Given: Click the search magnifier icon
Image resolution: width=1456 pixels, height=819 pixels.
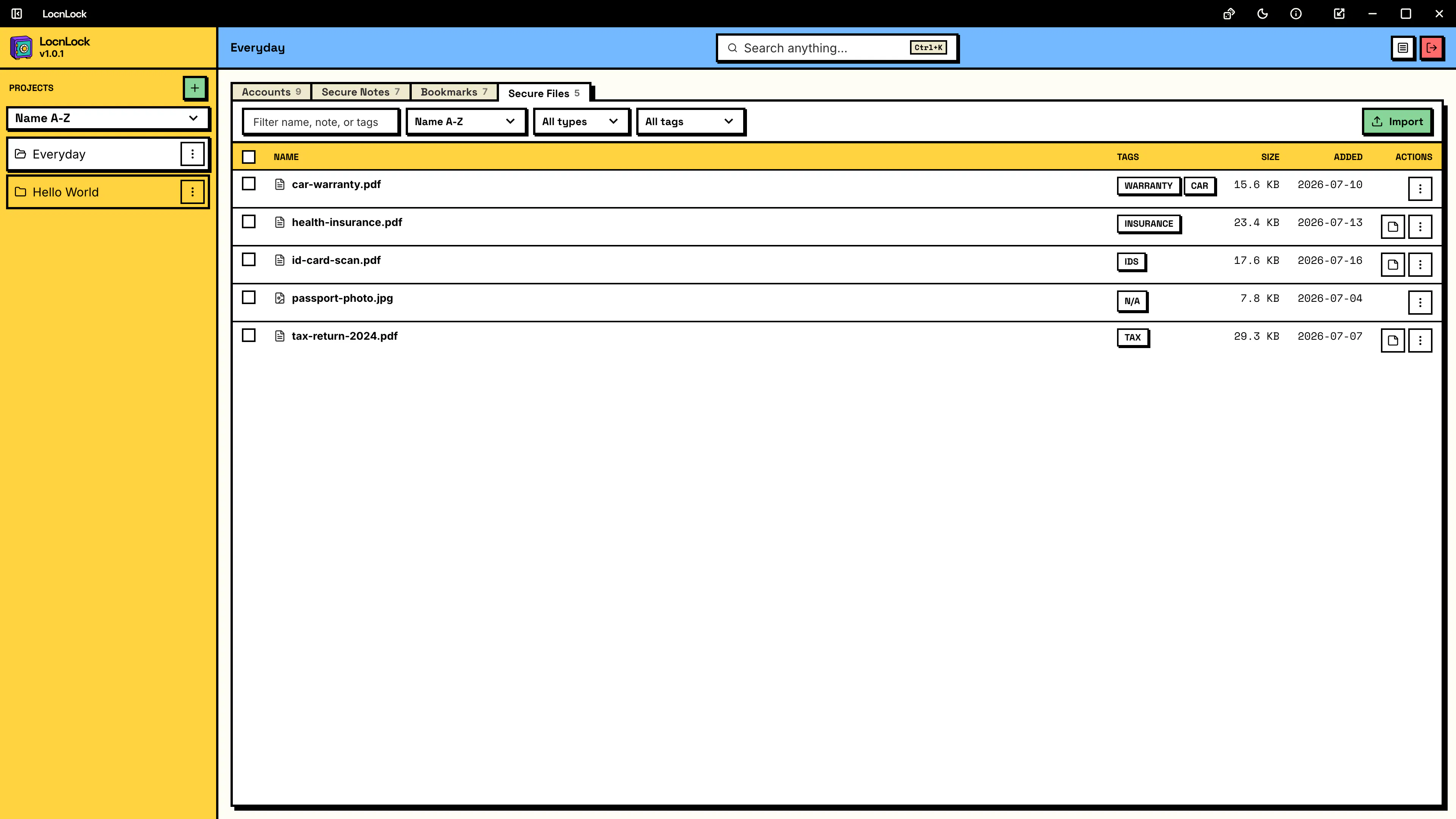Looking at the screenshot, I should [x=732, y=48].
